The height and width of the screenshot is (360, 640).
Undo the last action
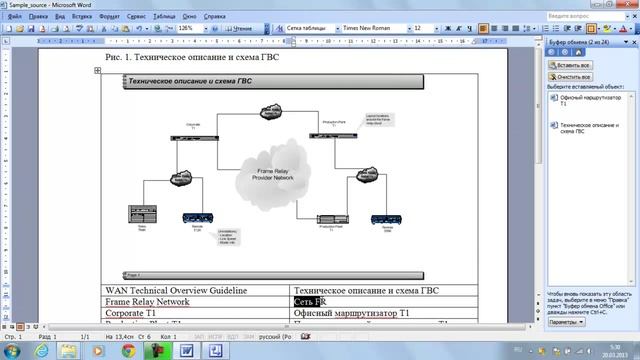139,29
